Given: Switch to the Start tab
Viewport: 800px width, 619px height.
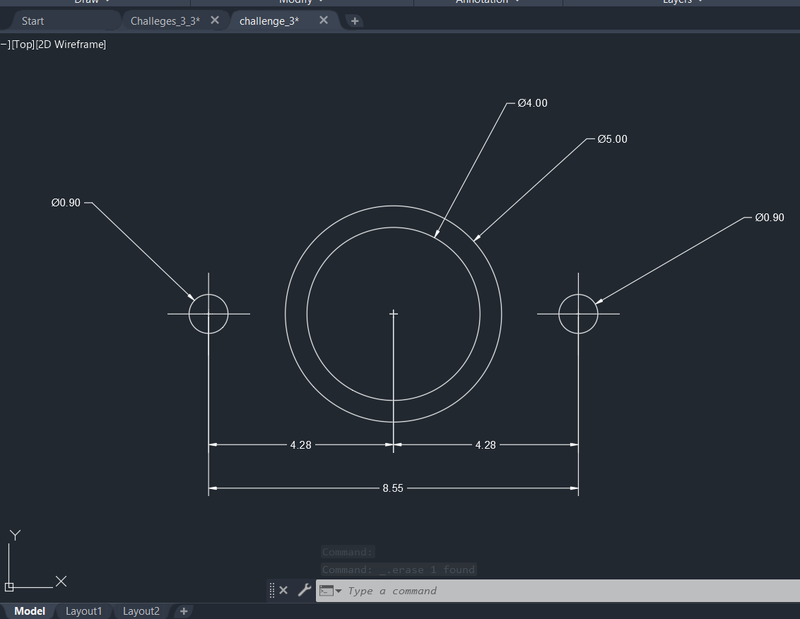Looking at the screenshot, I should [x=34, y=19].
